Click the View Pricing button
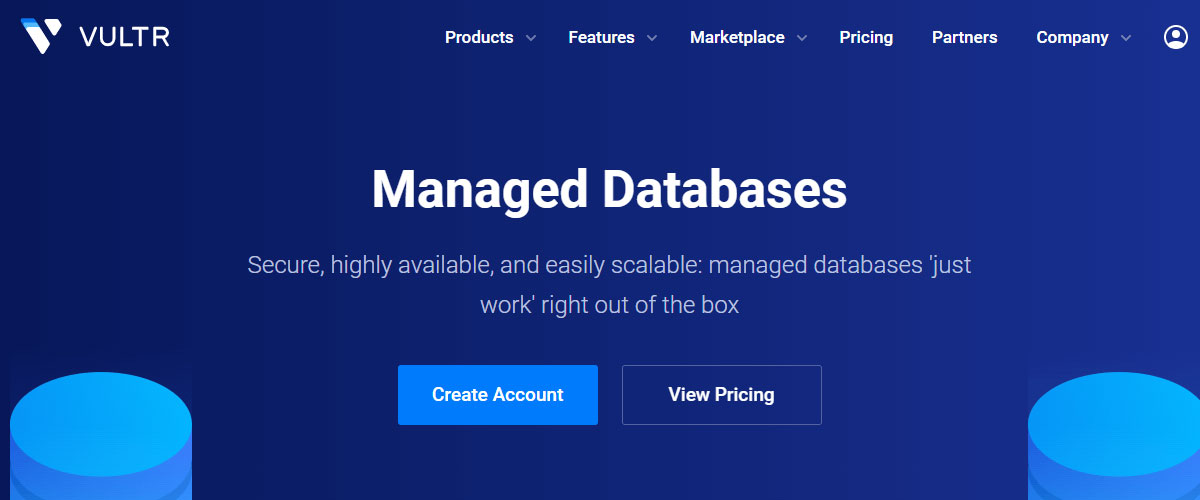This screenshot has height=500, width=1200. coord(722,395)
